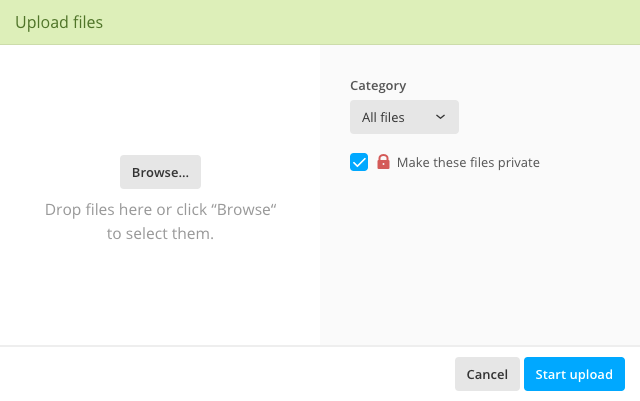This screenshot has height=401, width=640.
Task: Open the Category dropdown showing All files
Action: (404, 117)
